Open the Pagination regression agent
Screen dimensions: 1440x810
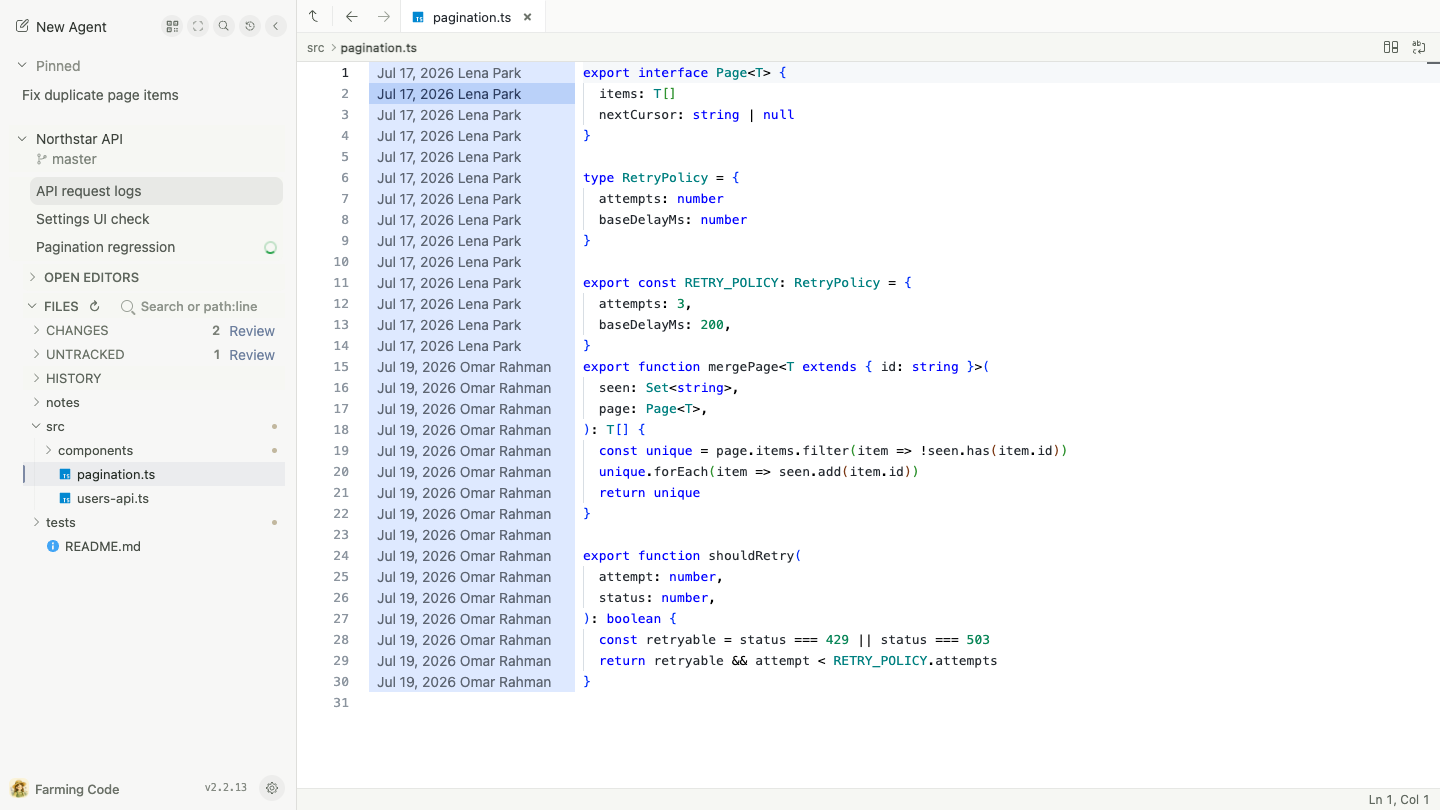coord(156,247)
